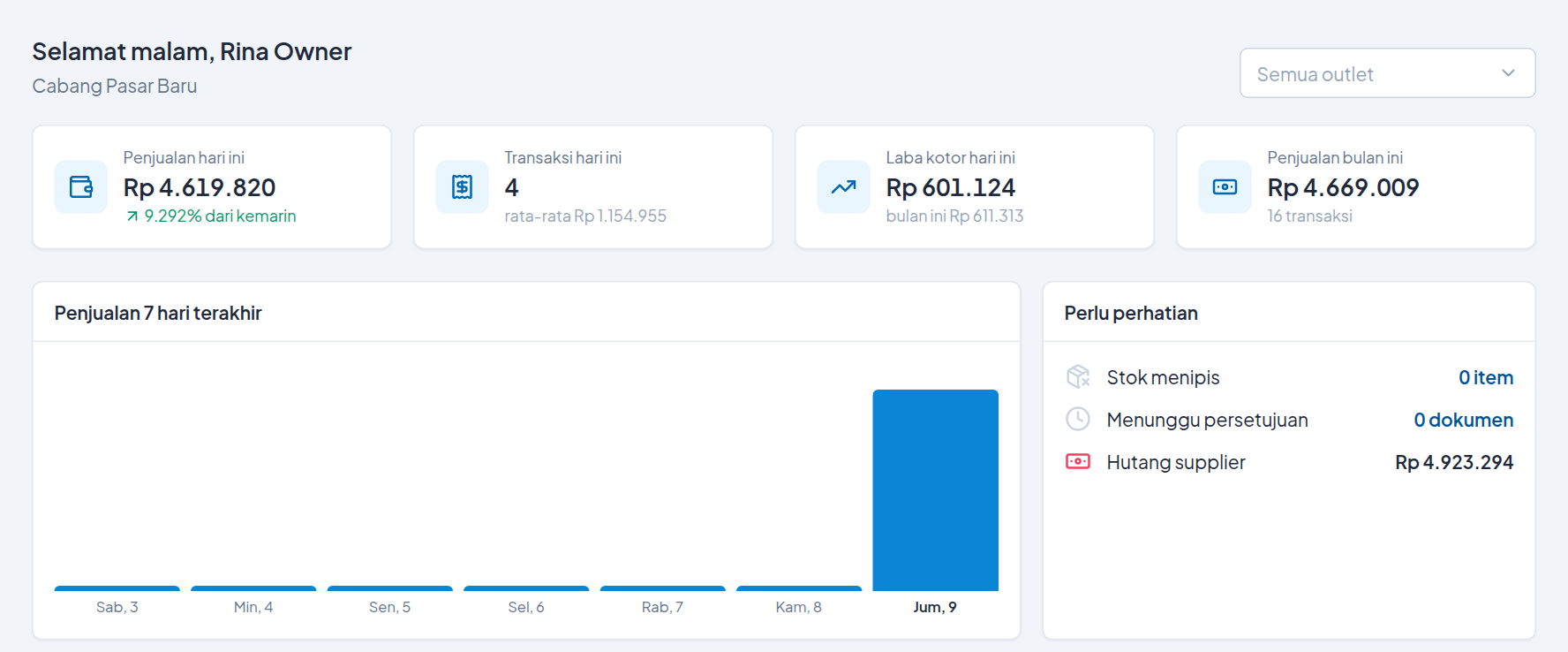Viewport: 1568px width, 652px height.
Task: Select the Sen, 5 bar in chart
Action: coord(389,588)
